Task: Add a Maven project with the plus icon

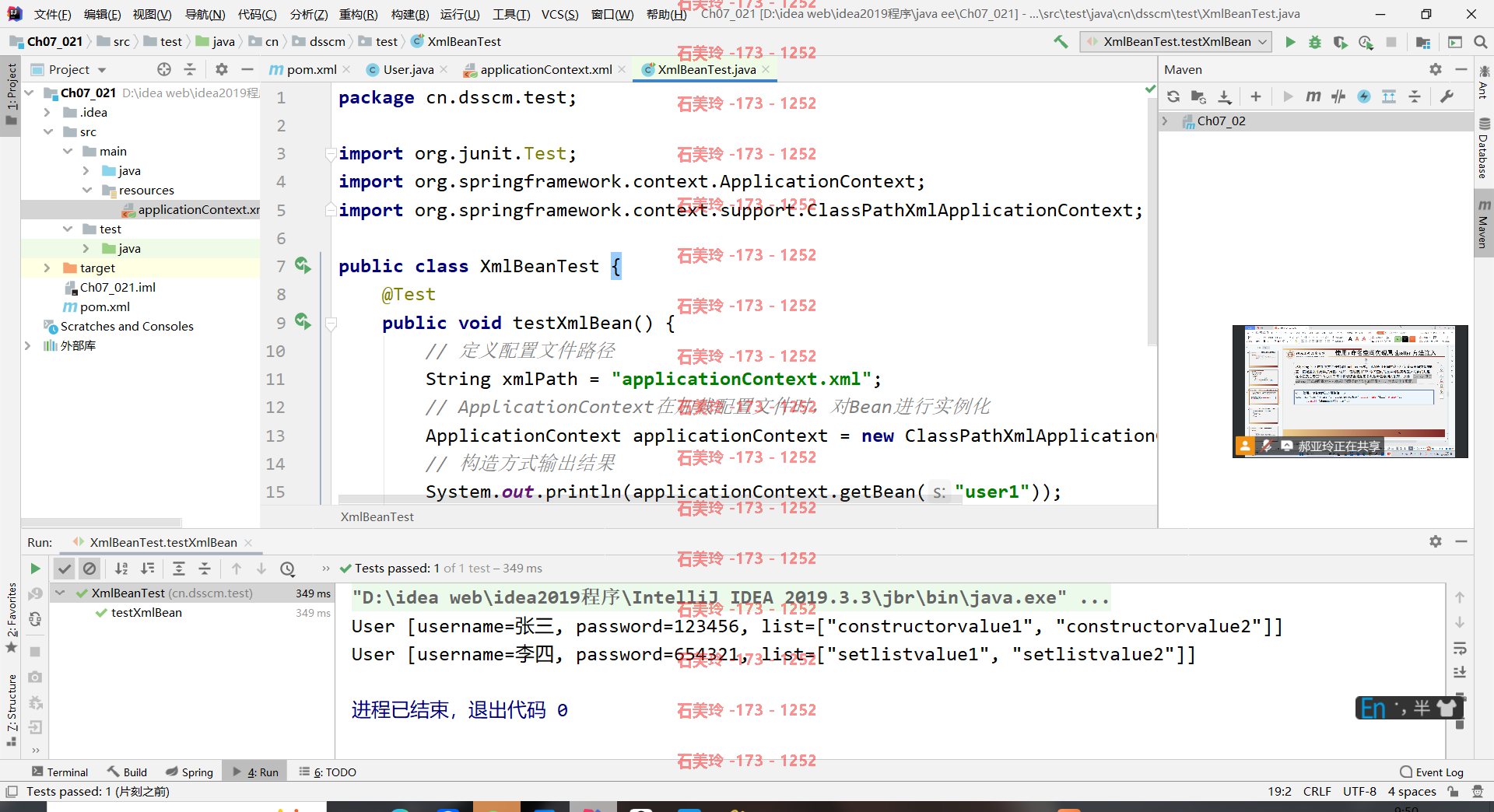Action: pyautogui.click(x=1256, y=96)
